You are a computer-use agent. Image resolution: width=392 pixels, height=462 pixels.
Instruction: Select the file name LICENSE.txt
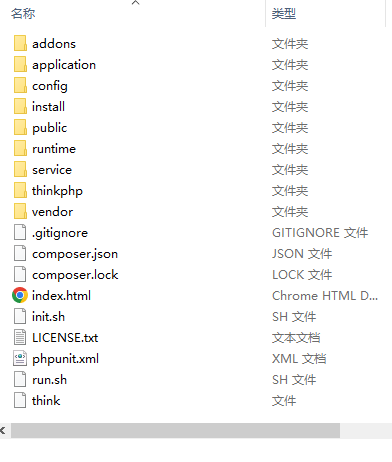coord(65,338)
